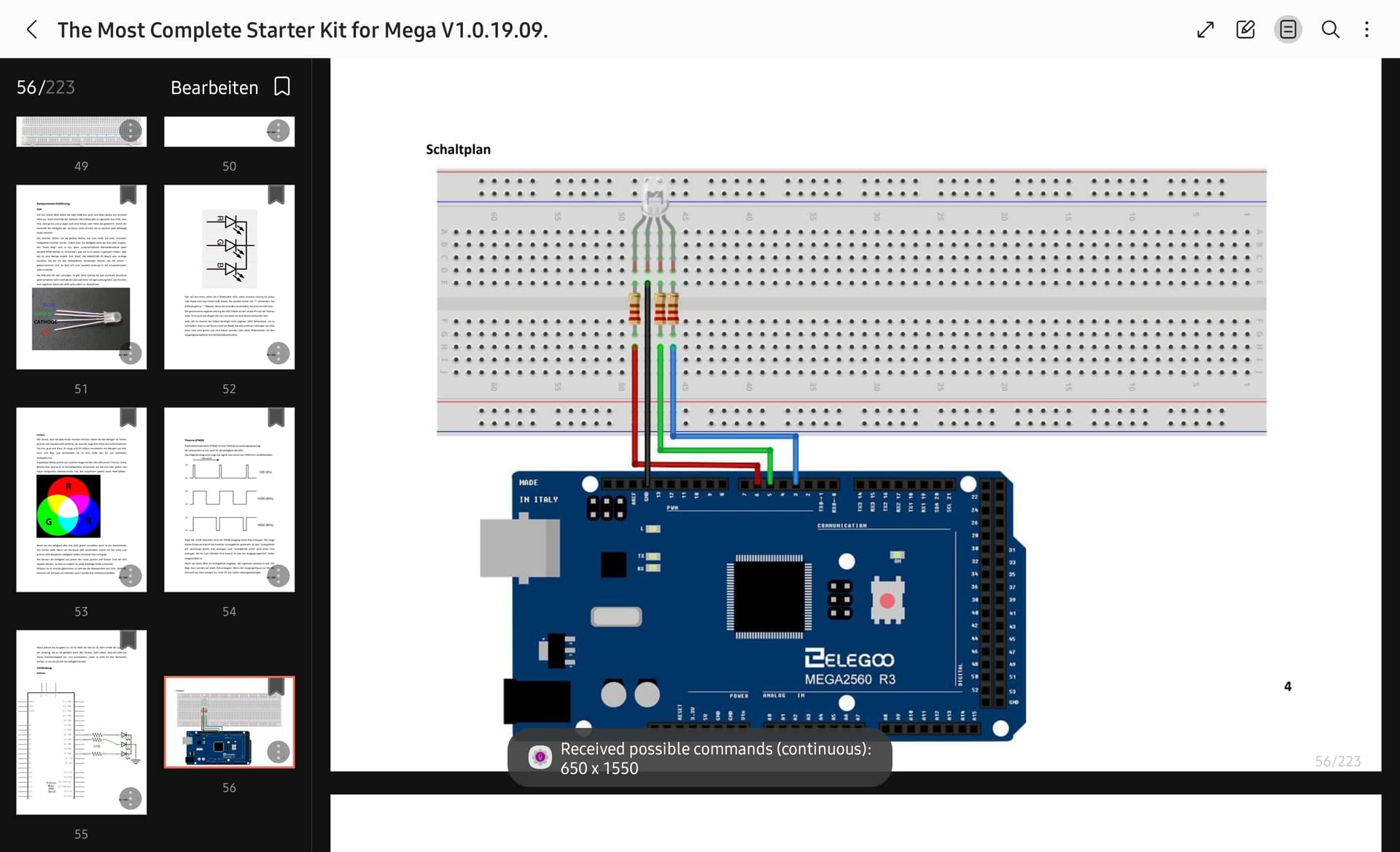Tap the 56/223 page counter
This screenshot has width=1400, height=852.
(x=45, y=87)
